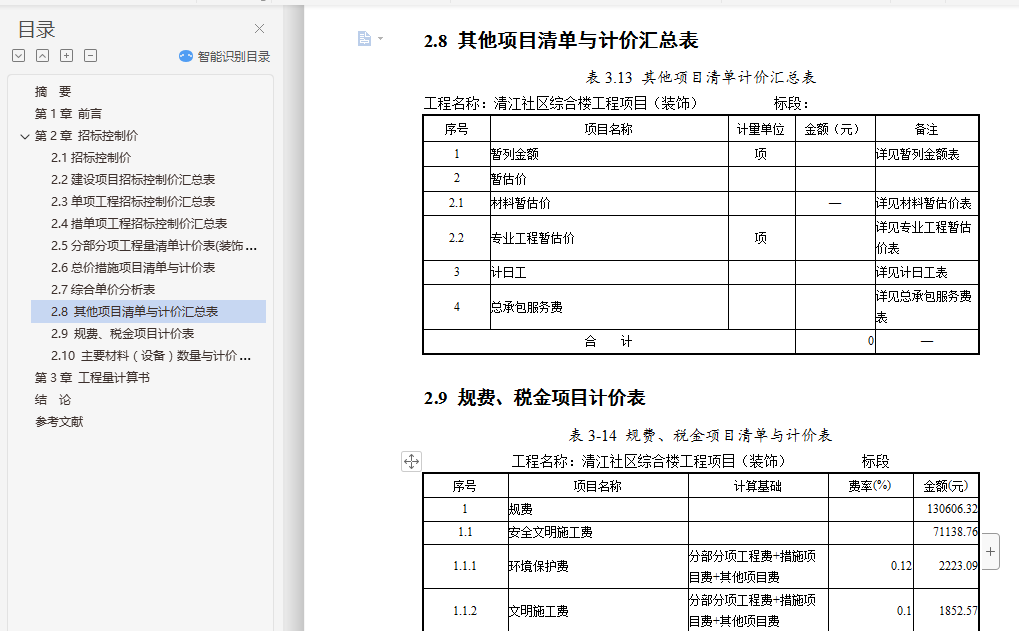The height and width of the screenshot is (631, 1019).
Task: Click the remove heading level minus icon
Action: [x=90, y=56]
